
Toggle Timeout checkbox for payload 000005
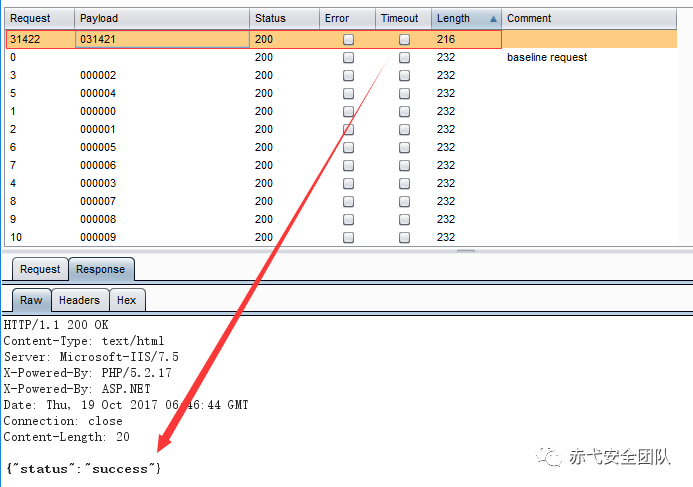(x=404, y=147)
